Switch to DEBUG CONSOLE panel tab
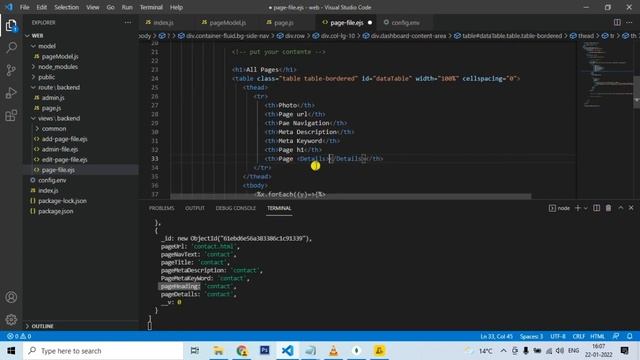Screen dimensions: 640x360 236,208
